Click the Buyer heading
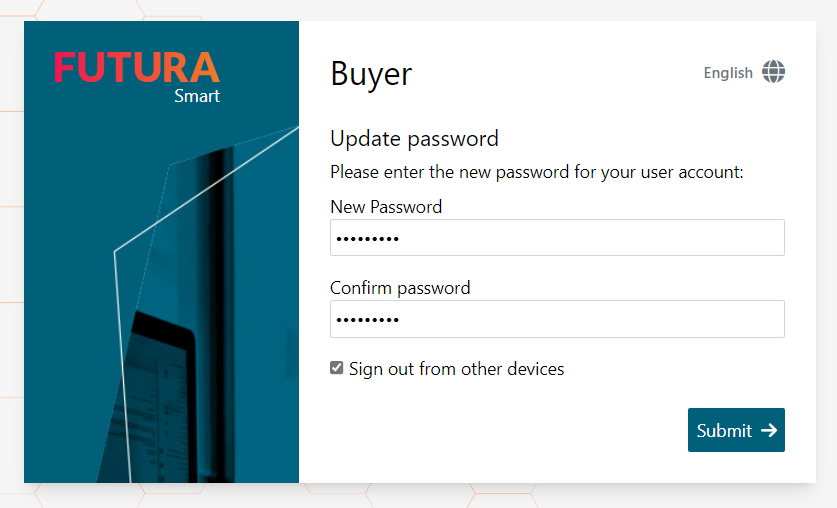This screenshot has width=837, height=508. pyautogui.click(x=371, y=74)
